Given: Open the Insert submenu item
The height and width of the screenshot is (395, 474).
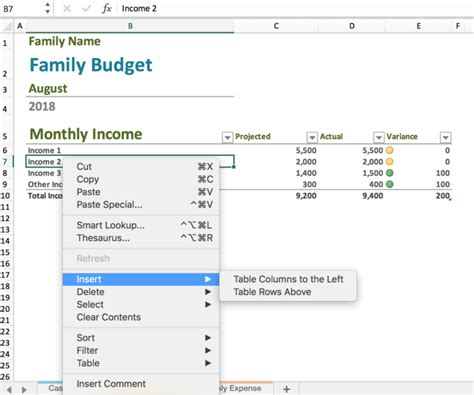Looking at the screenshot, I should [141, 279].
